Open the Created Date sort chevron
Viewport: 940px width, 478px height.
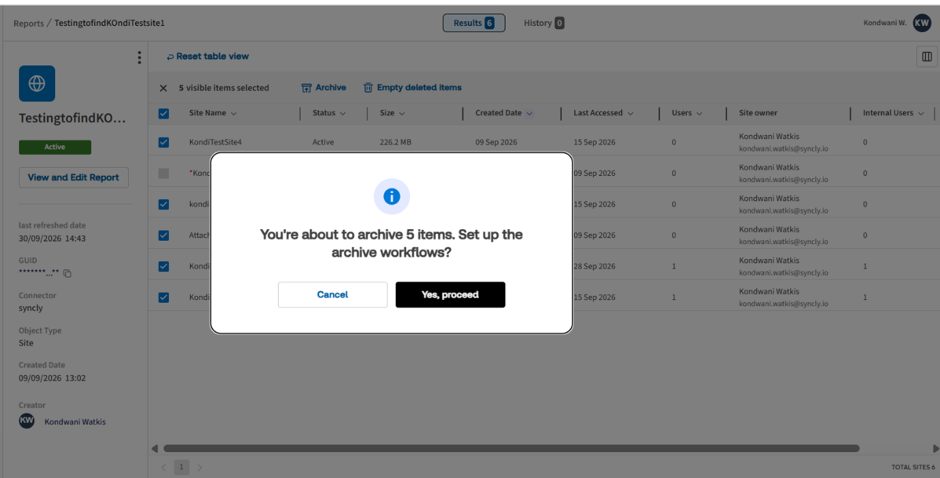(529, 113)
